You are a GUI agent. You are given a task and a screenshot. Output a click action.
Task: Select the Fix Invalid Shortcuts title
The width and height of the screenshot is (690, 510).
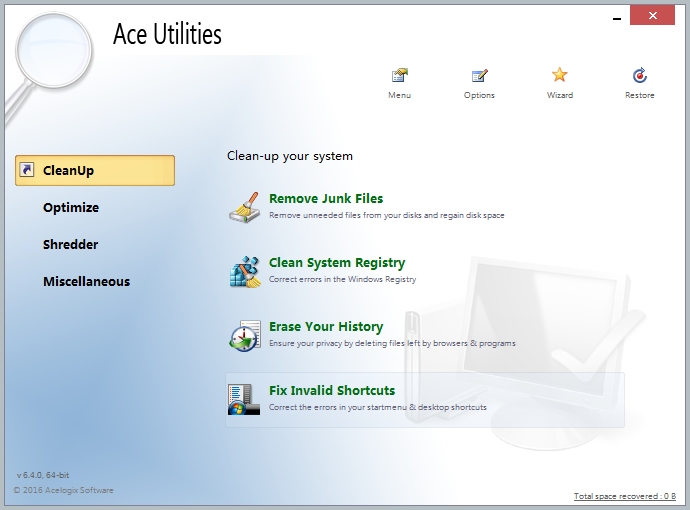332,391
